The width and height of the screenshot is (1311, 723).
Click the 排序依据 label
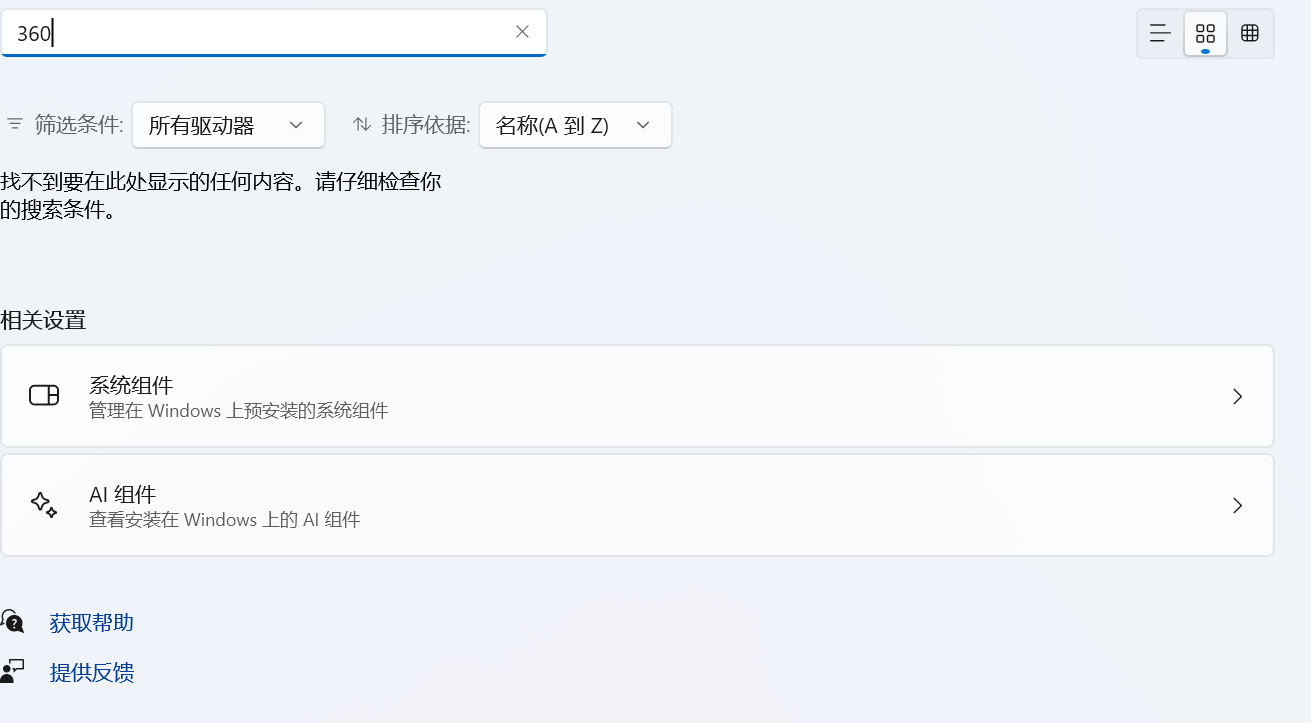tap(426, 125)
